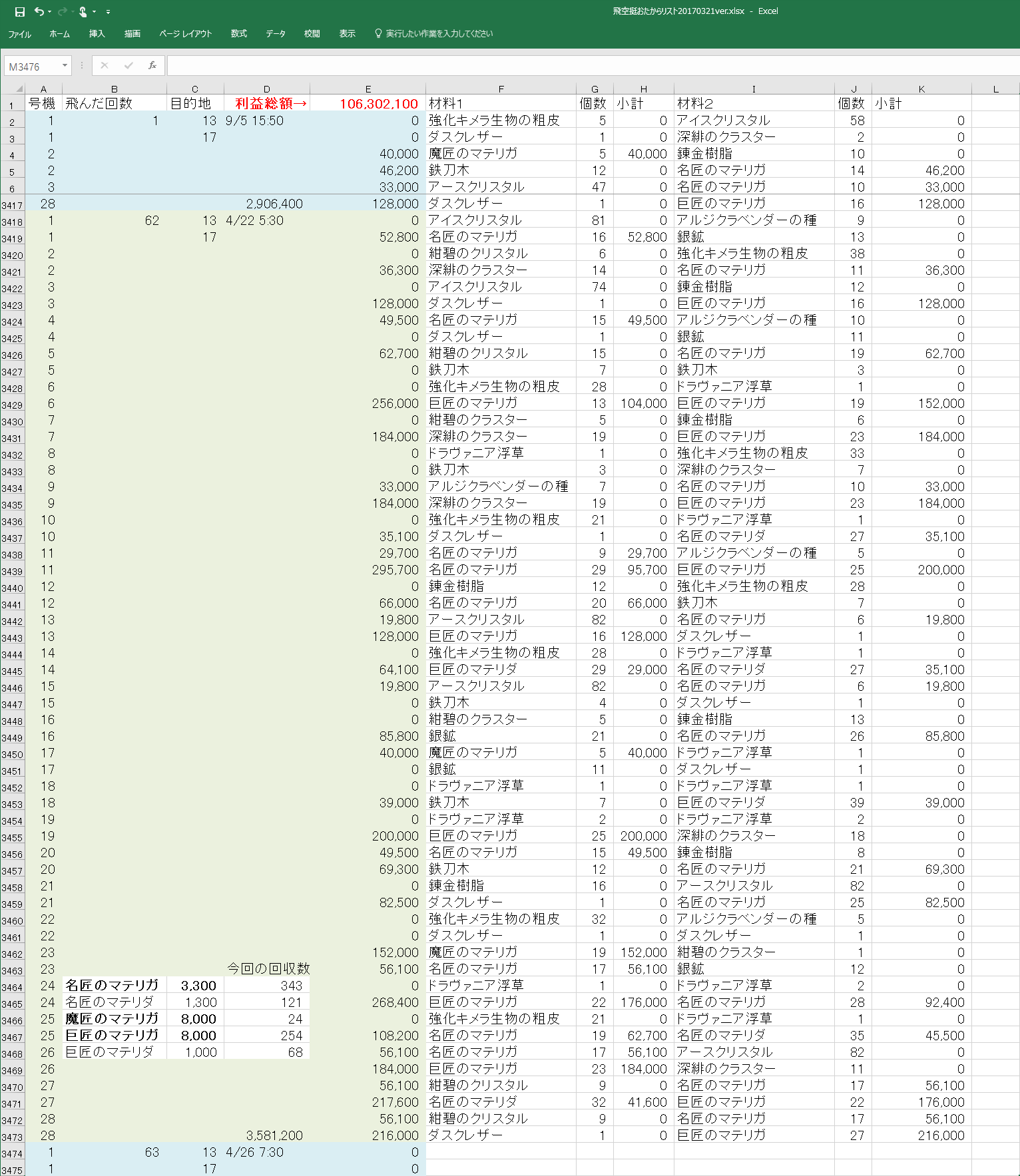
Task: Click the Select All corner triangle
Action: (x=19, y=89)
